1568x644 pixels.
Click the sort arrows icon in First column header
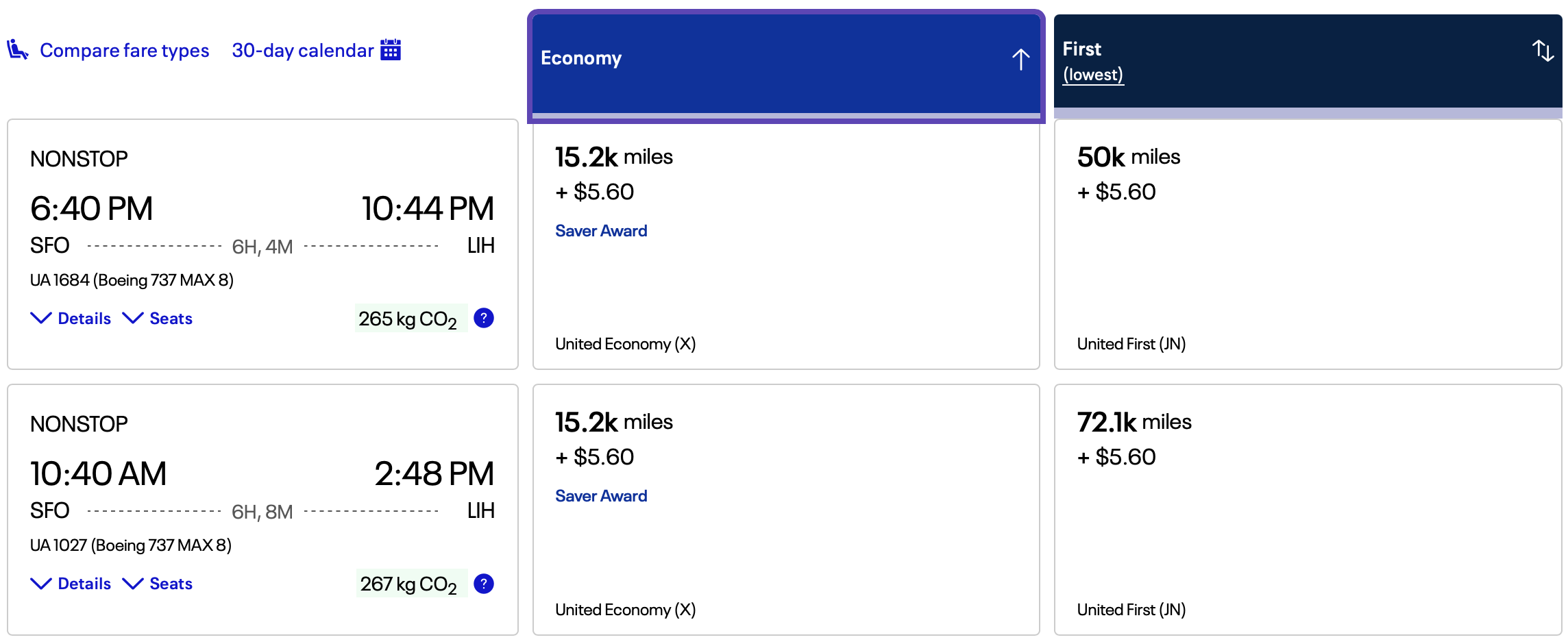point(1543,51)
